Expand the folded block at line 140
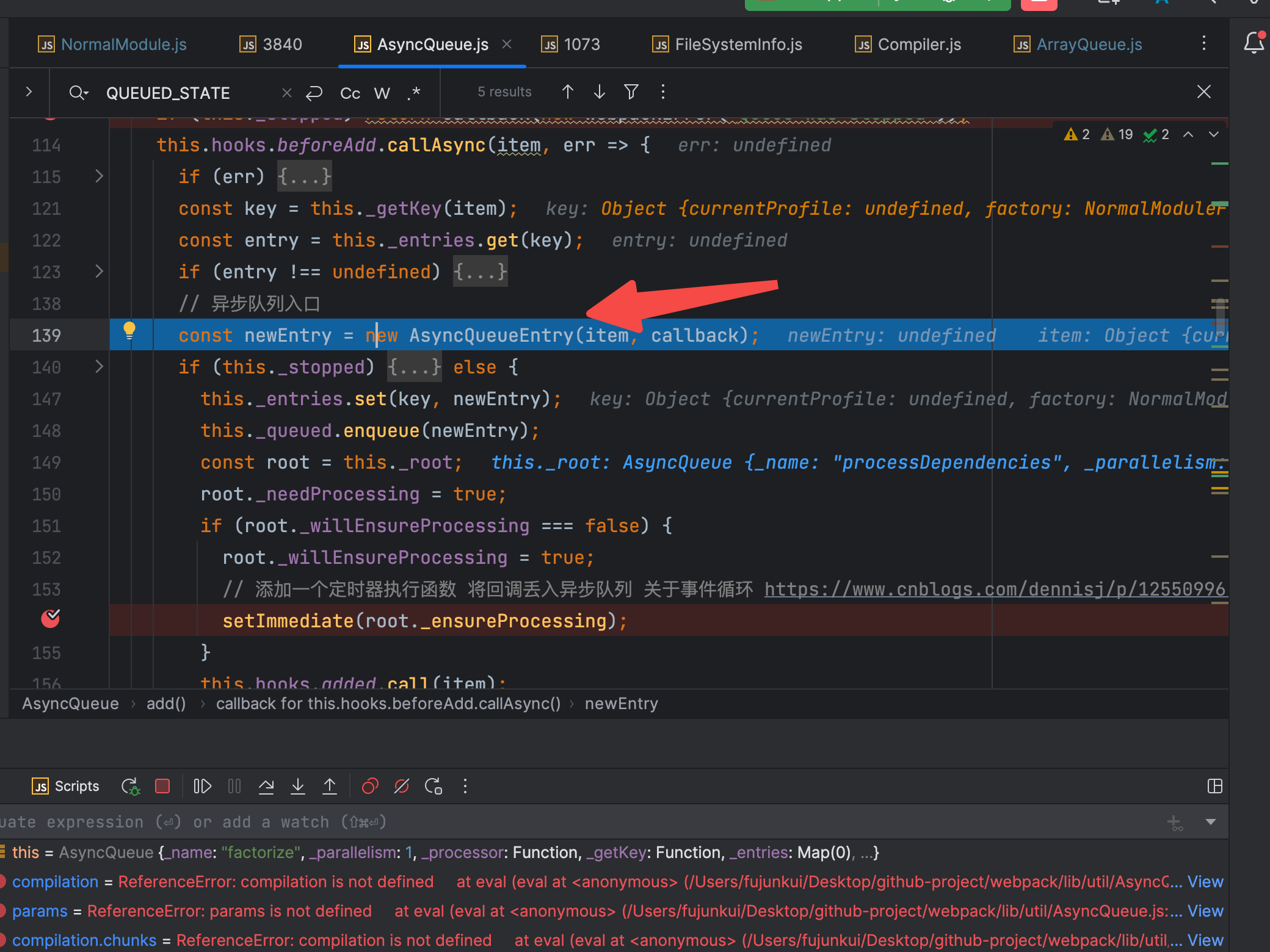The width and height of the screenshot is (1270, 952). click(99, 367)
